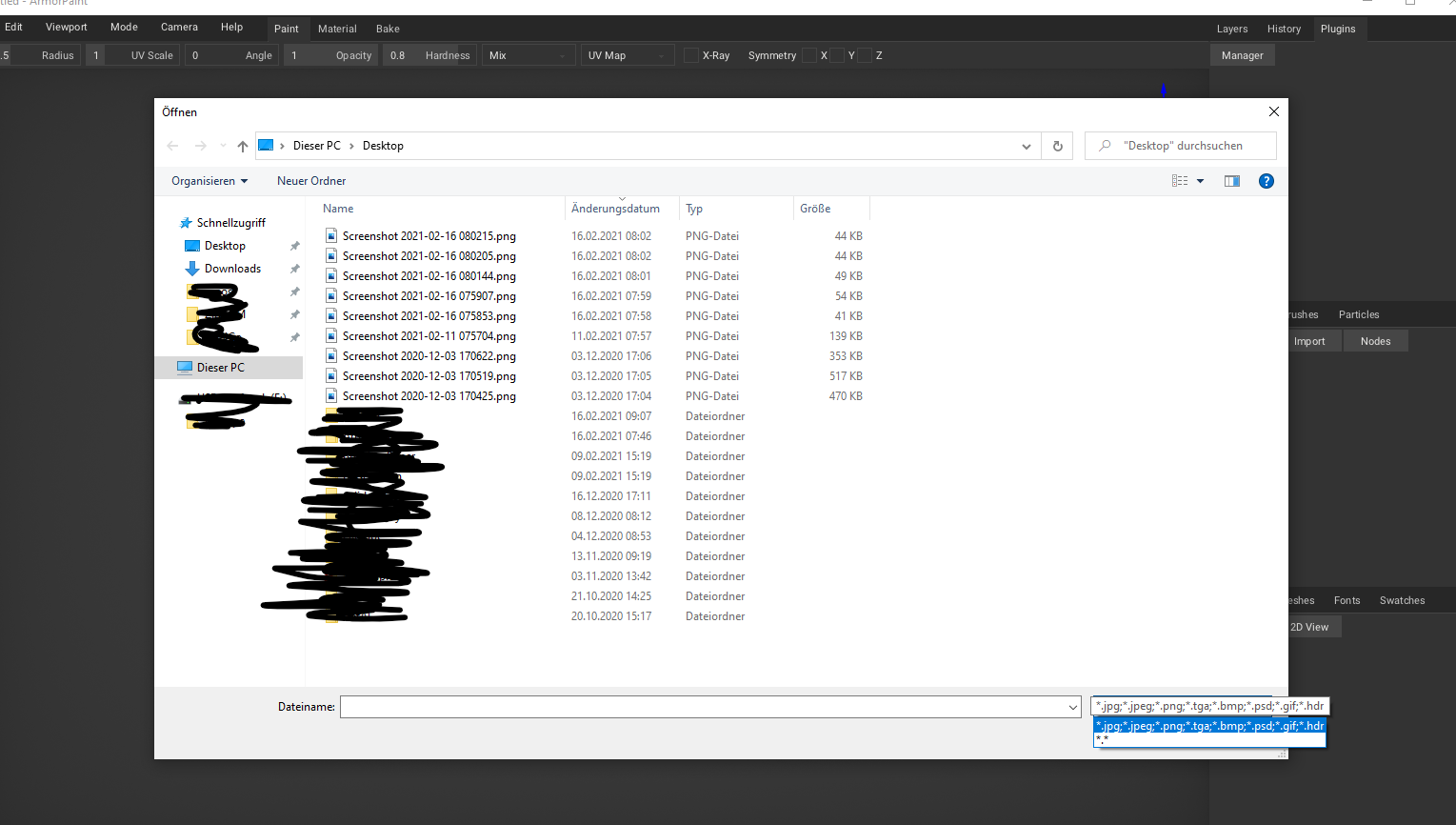The image size is (1456, 825).
Task: Switch the file list view mode icon
Action: tap(1180, 180)
